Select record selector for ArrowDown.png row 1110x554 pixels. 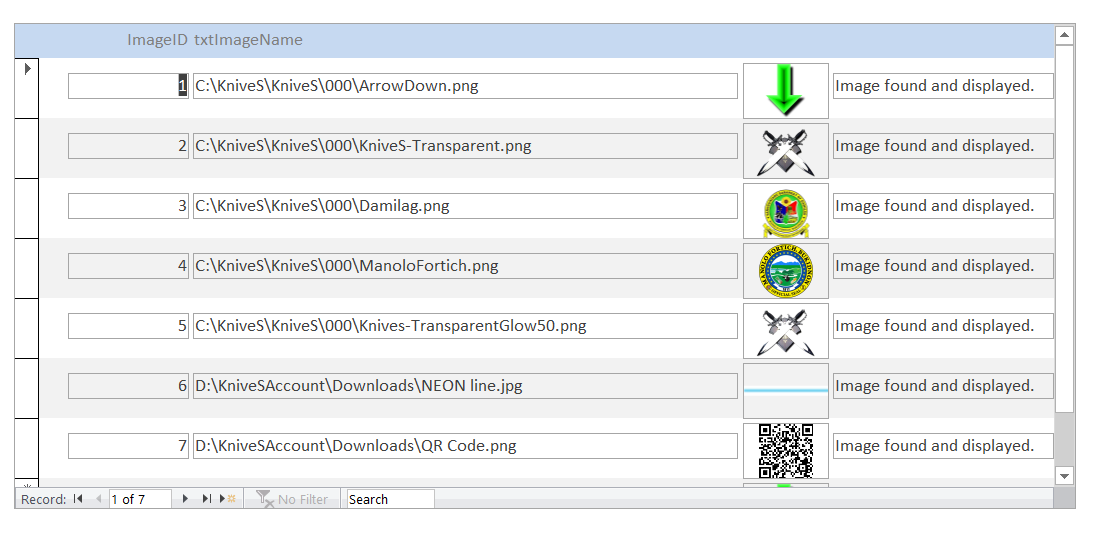point(26,88)
